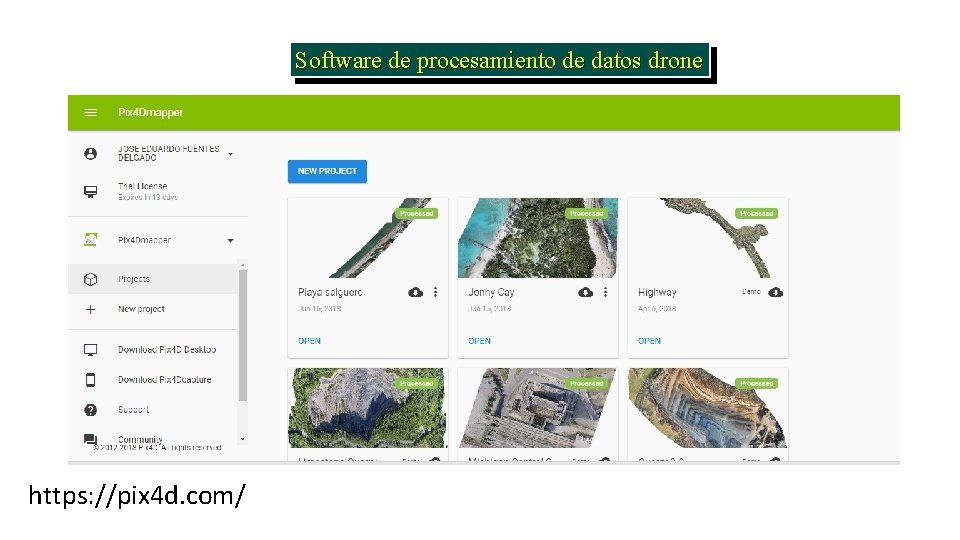Screen dimensions: 960x540
Task: Click the blue NEW PROJECT button
Action: (328, 171)
